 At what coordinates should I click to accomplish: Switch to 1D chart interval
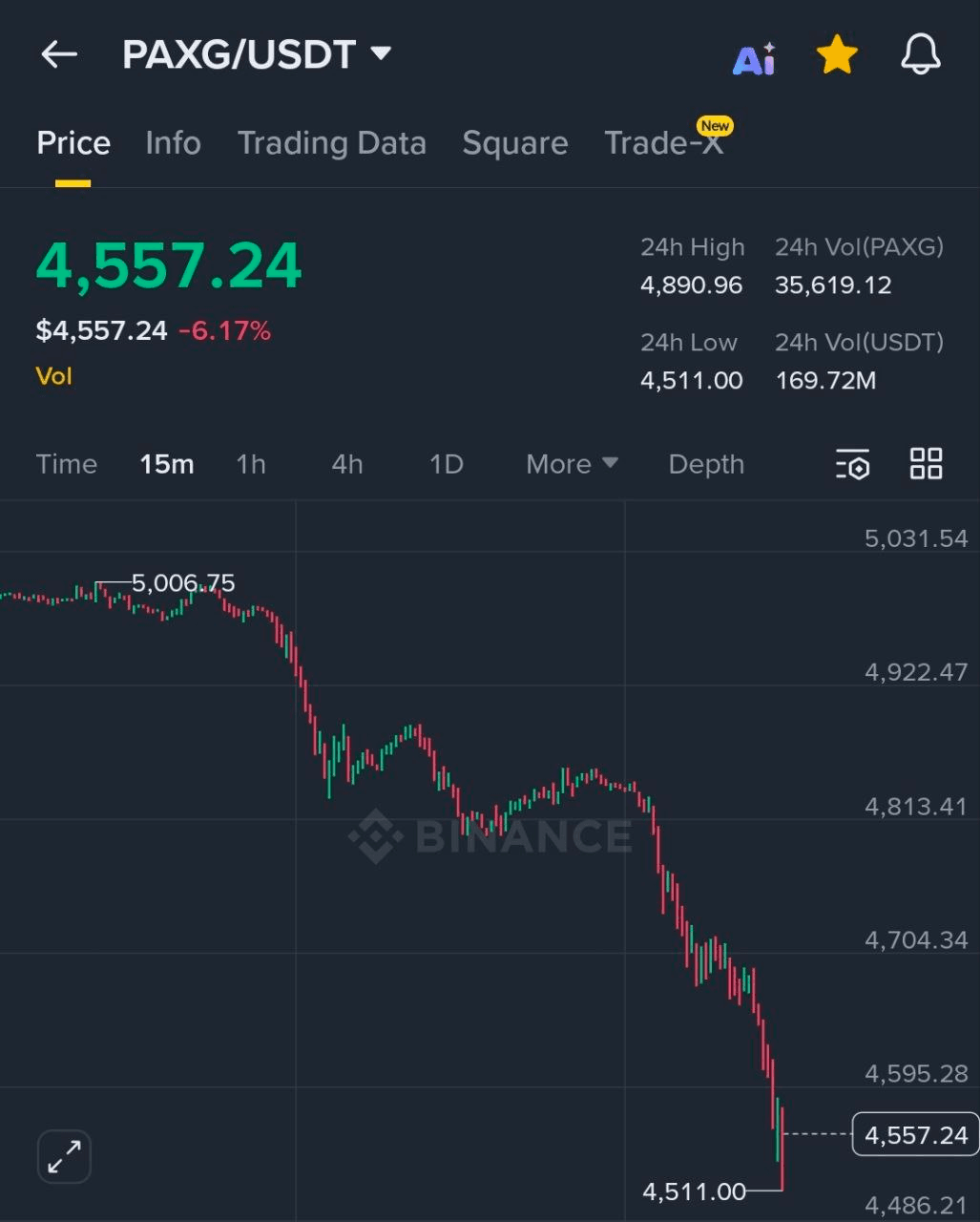pyautogui.click(x=446, y=464)
